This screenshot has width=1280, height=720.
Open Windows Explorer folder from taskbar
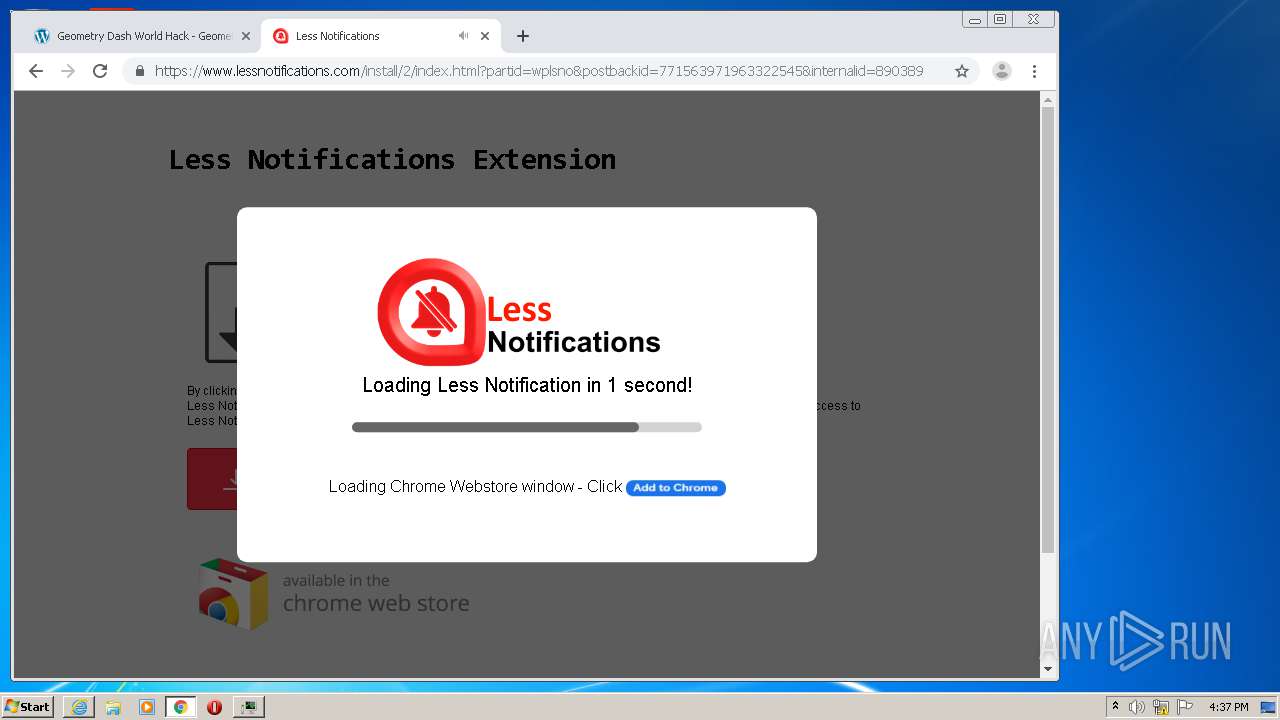click(113, 707)
